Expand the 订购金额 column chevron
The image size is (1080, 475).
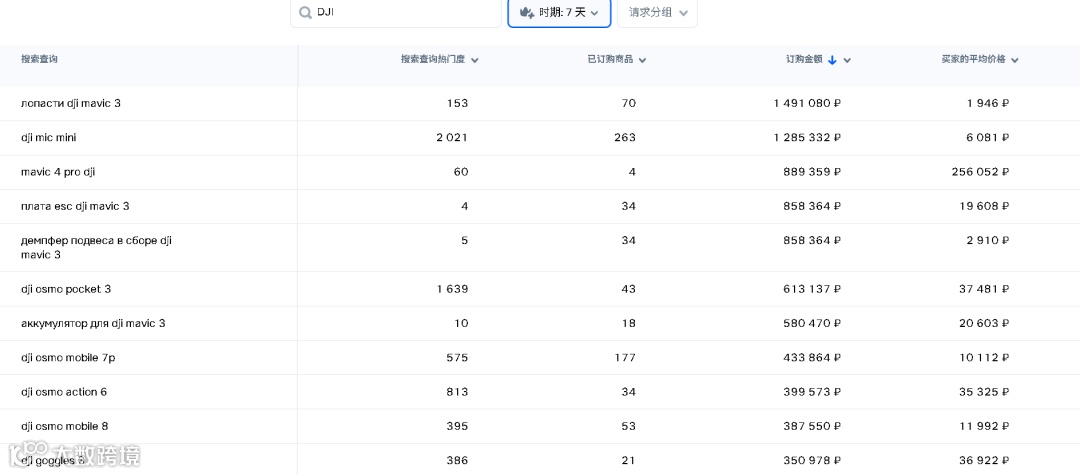click(847, 61)
